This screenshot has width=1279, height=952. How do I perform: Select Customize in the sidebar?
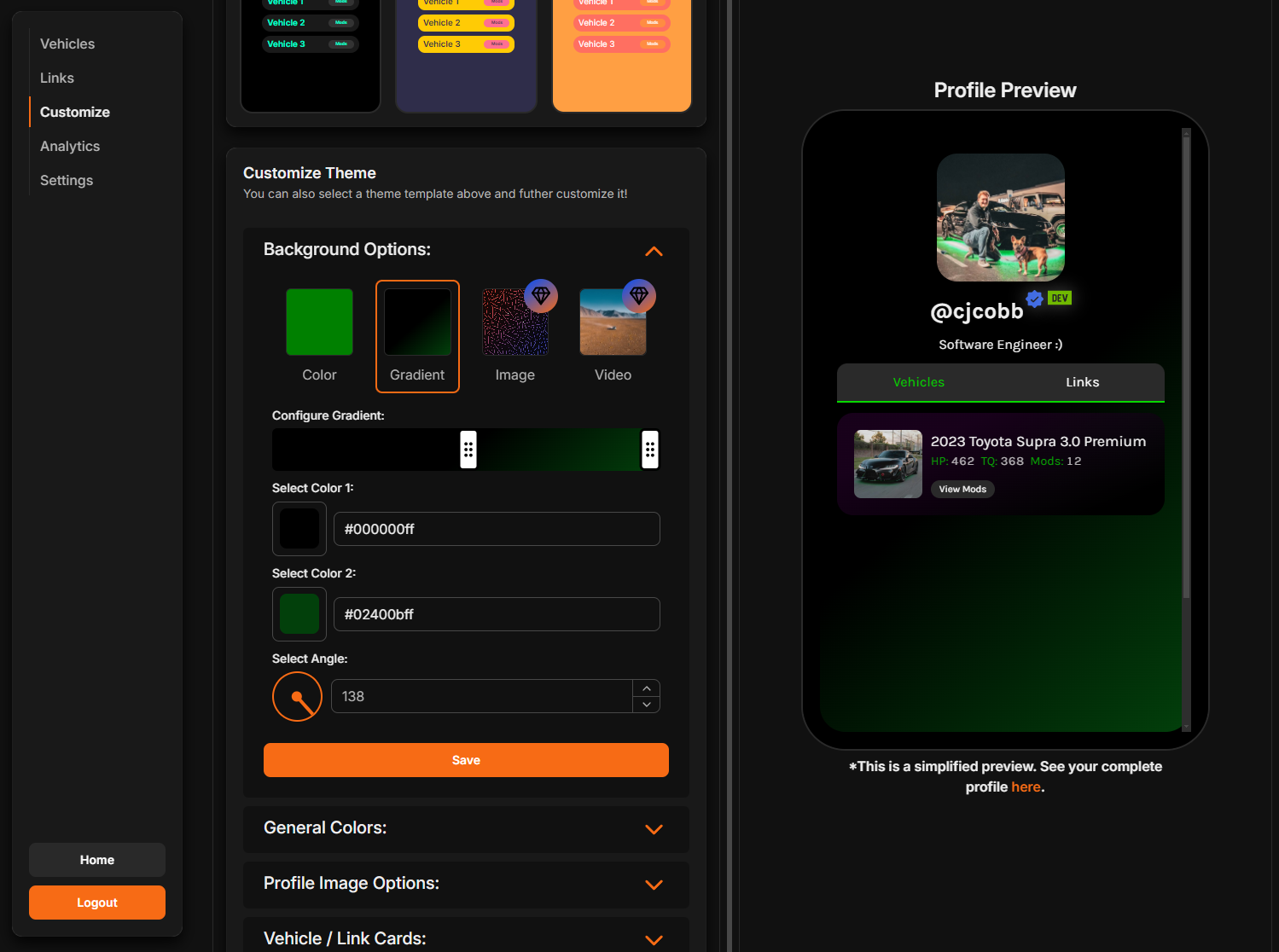[x=75, y=112]
